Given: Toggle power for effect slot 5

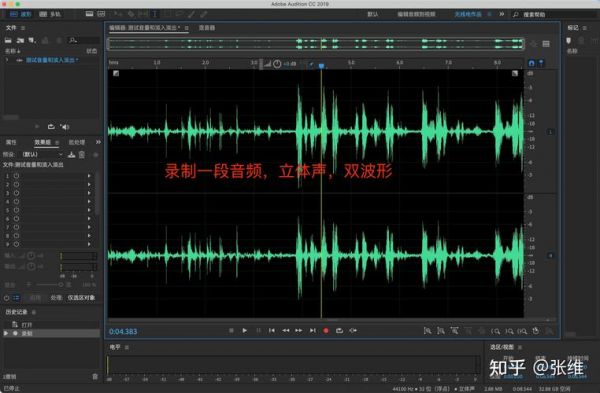Looking at the screenshot, I should [16, 210].
